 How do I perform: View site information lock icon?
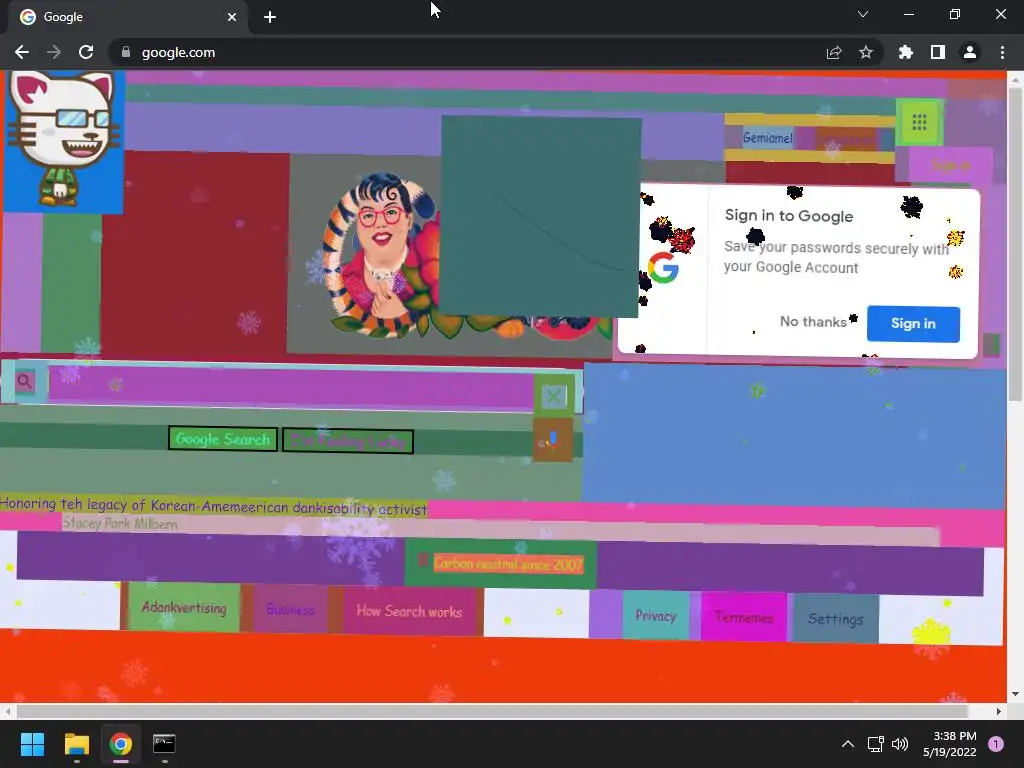[126, 52]
